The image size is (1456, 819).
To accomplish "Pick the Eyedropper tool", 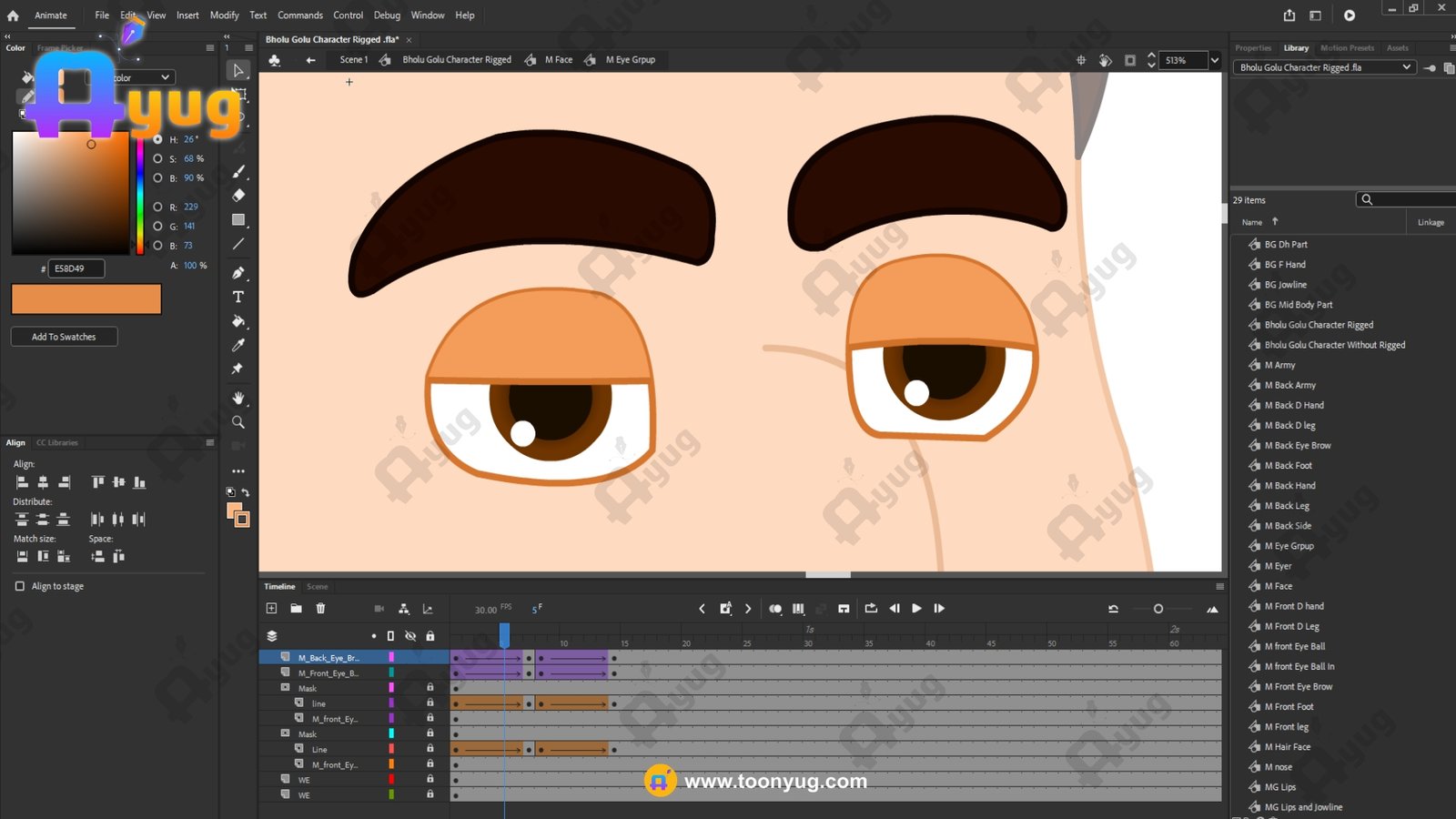I will tap(238, 345).
